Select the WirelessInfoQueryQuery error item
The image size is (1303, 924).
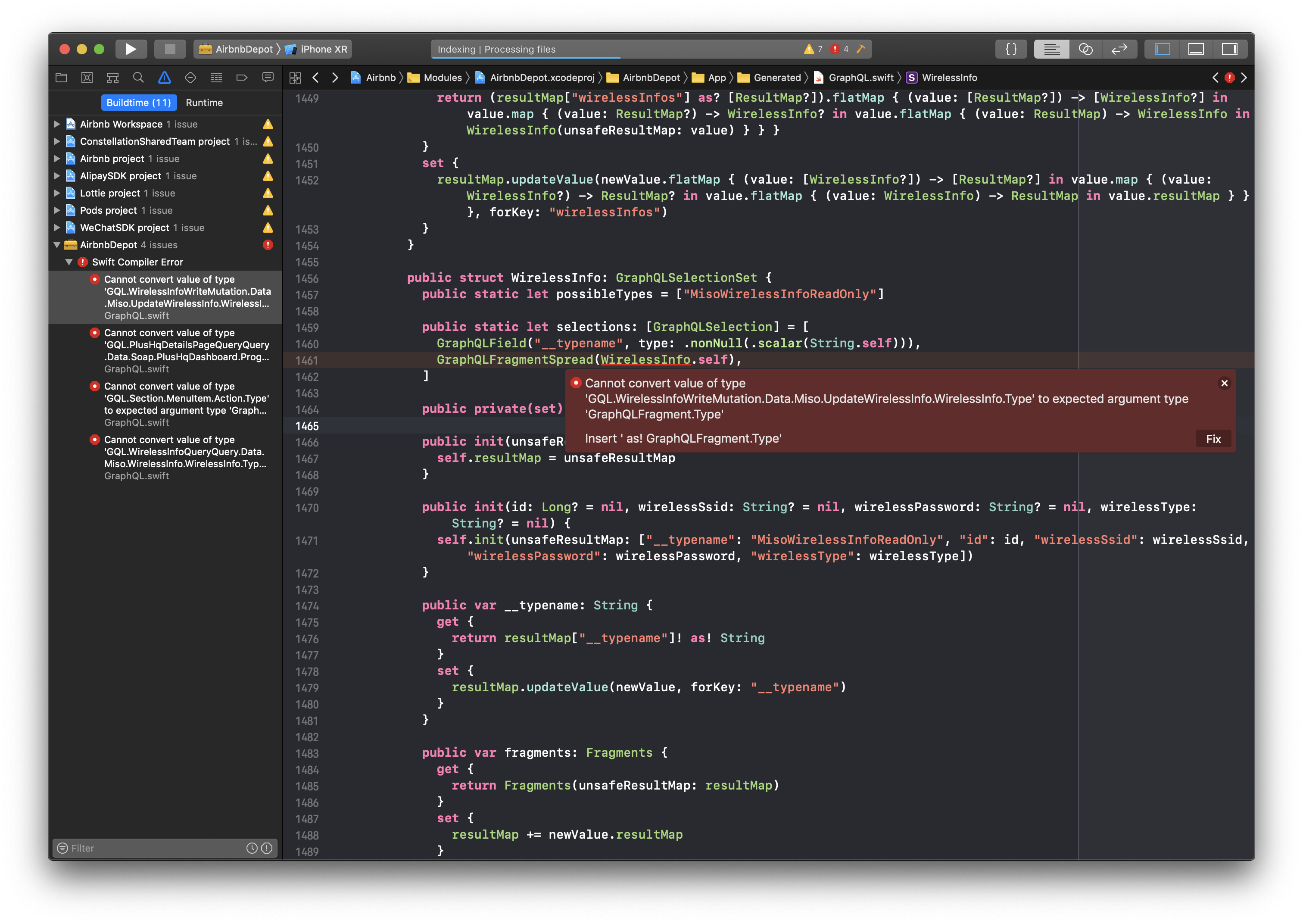pyautogui.click(x=165, y=458)
